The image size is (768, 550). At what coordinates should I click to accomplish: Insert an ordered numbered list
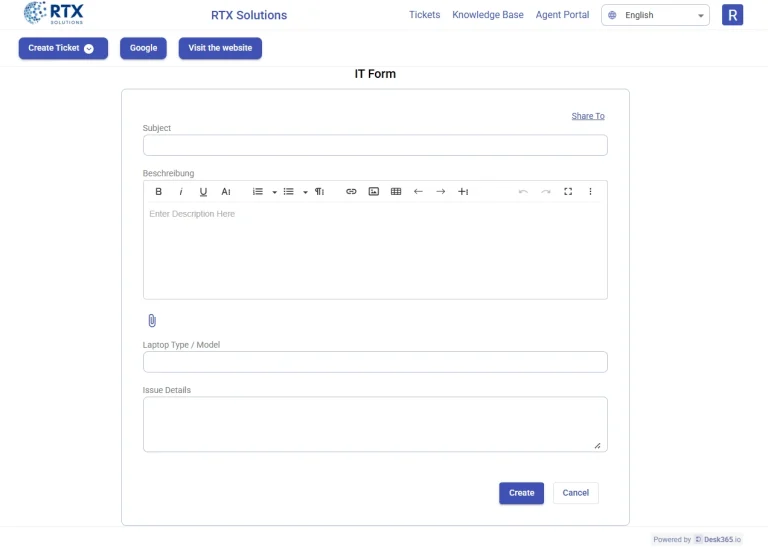click(258, 191)
